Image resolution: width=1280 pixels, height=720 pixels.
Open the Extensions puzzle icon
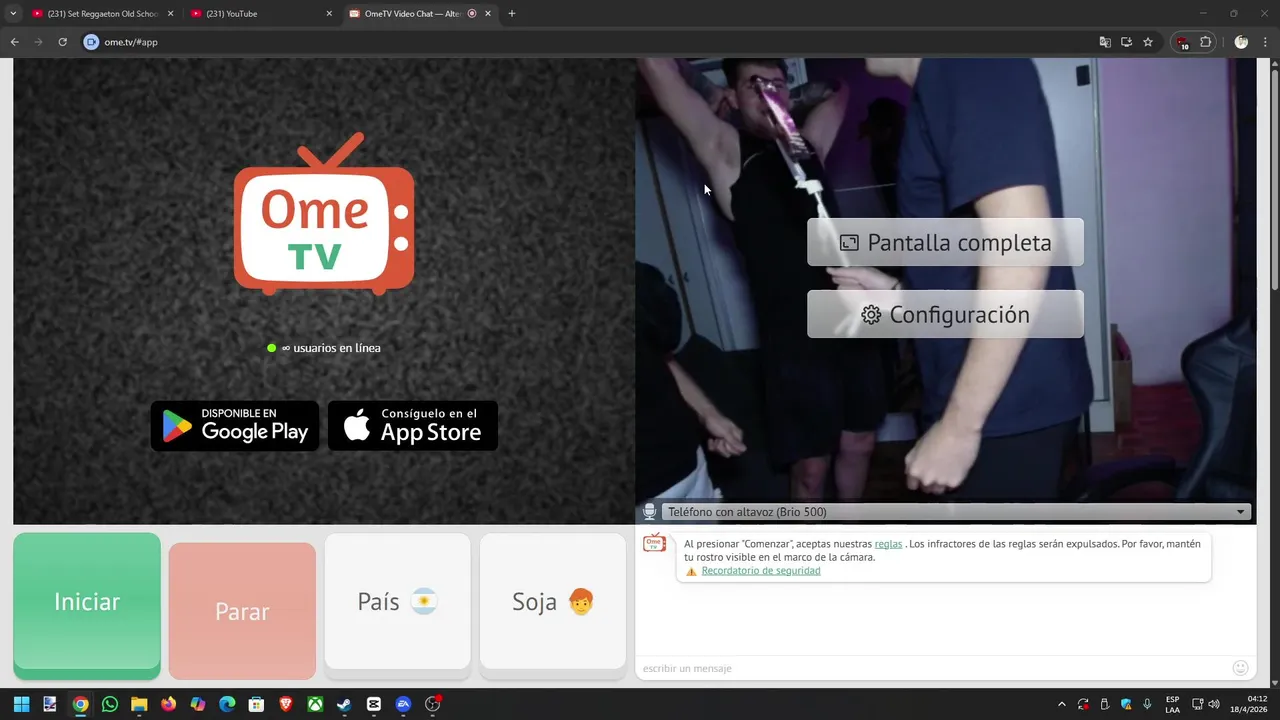tap(1205, 42)
